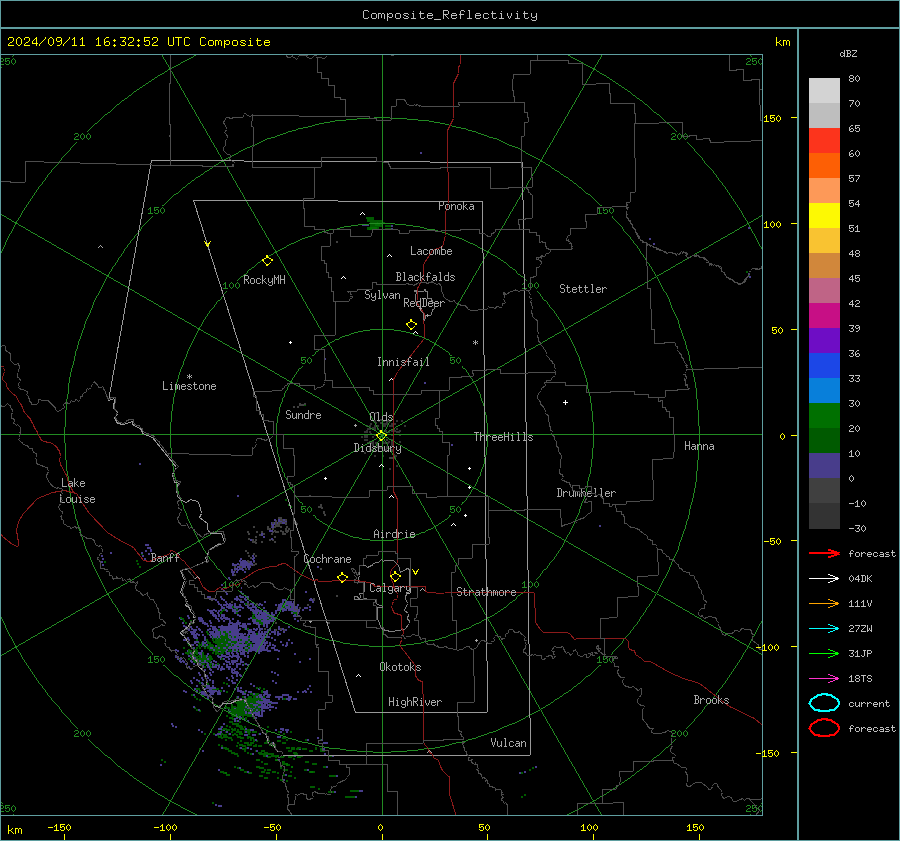The width and height of the screenshot is (900, 841).
Task: Click the Stettler town label
Action: coord(583,289)
